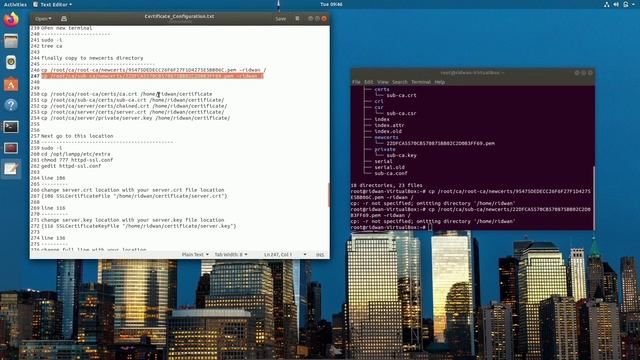
Task: Click line 246 cp root-ca newcerts command
Action: (153, 70)
